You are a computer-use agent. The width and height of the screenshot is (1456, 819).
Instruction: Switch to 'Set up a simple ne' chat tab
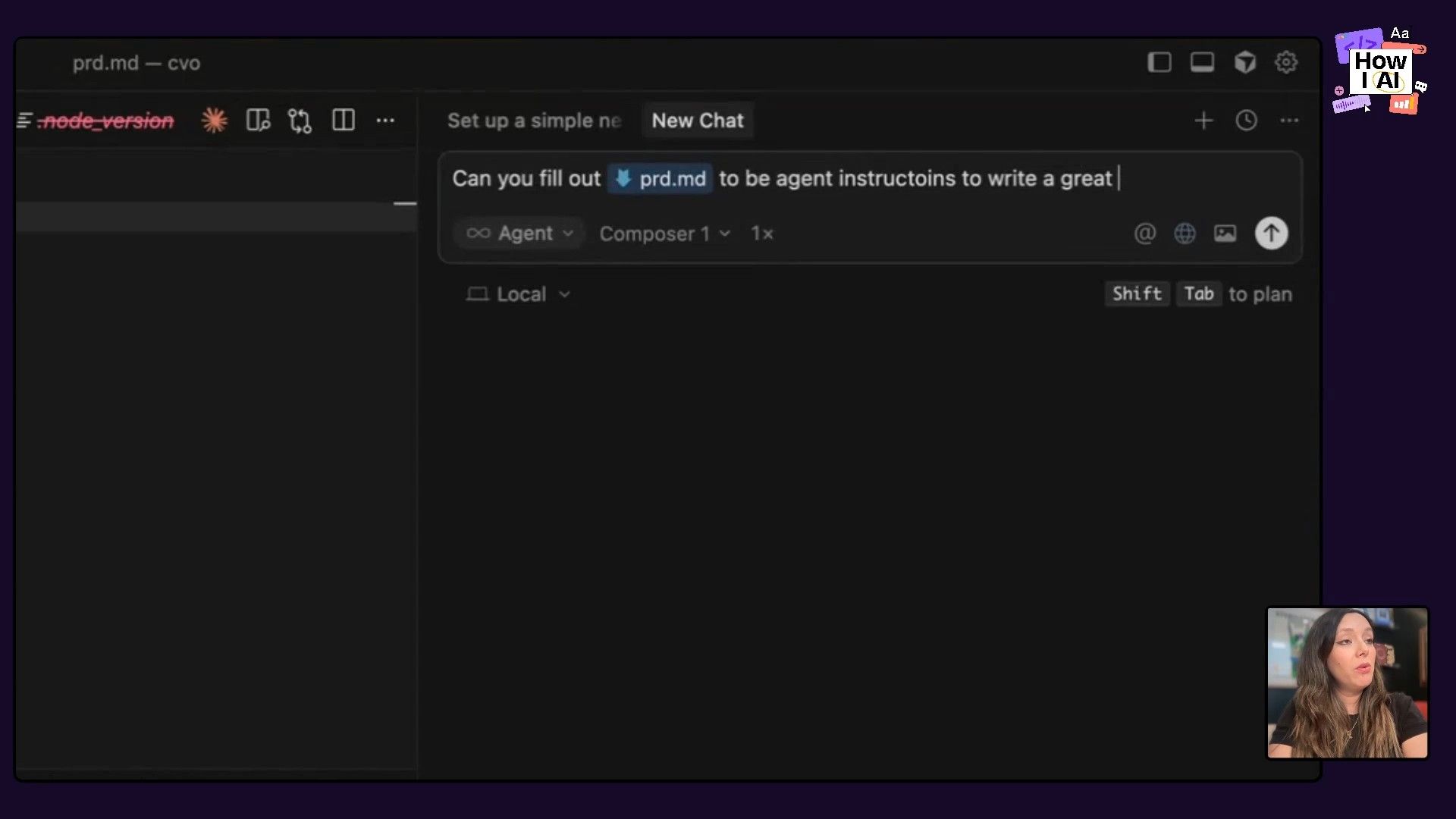coord(534,121)
